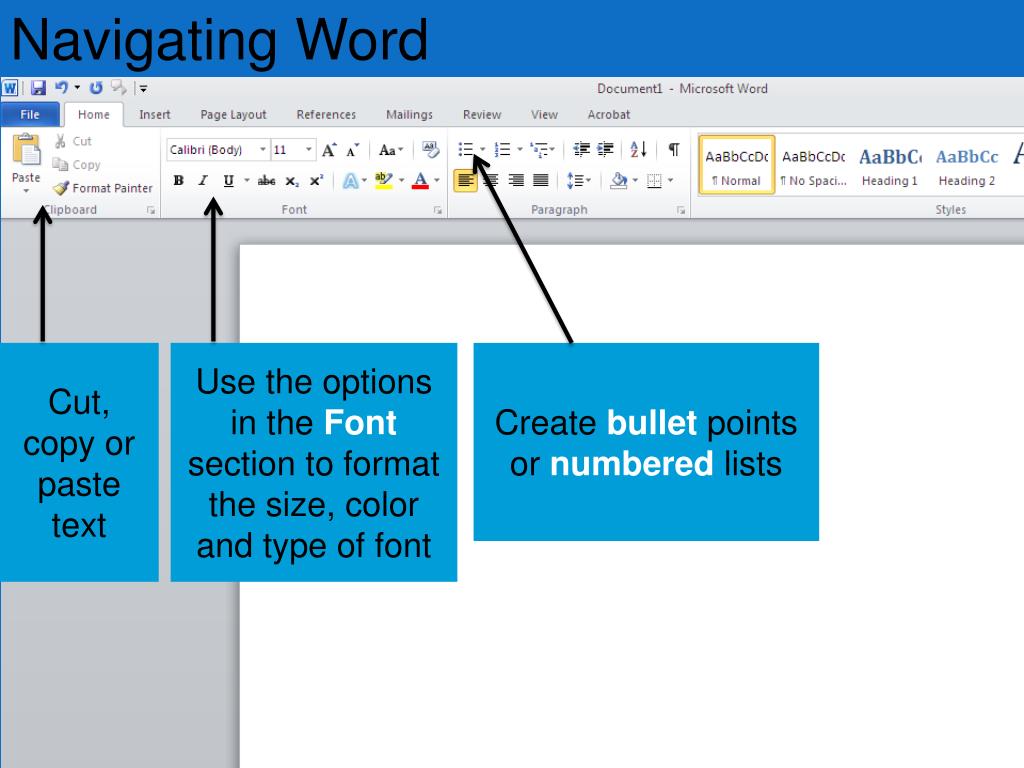Apply the No Spacing style

tap(814, 166)
